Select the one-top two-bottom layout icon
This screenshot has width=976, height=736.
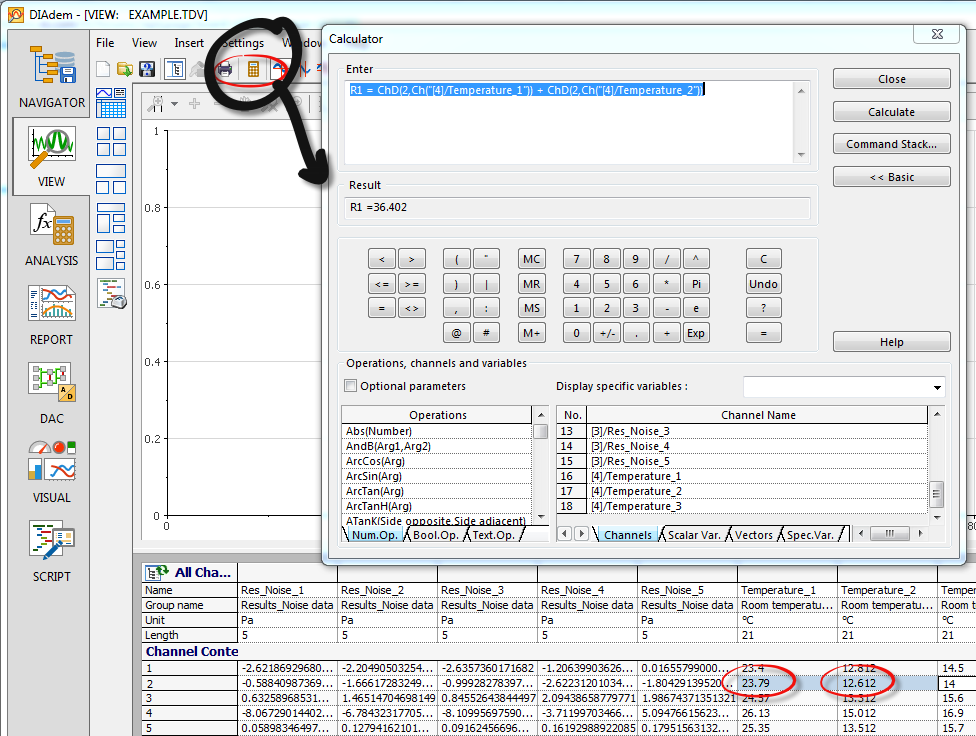click(111, 179)
